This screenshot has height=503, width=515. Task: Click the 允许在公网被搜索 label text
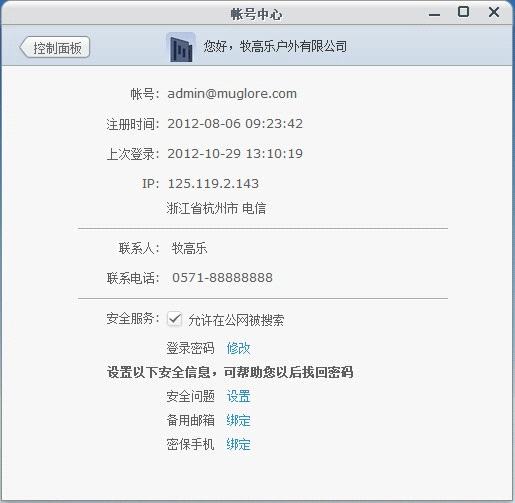[x=236, y=320]
